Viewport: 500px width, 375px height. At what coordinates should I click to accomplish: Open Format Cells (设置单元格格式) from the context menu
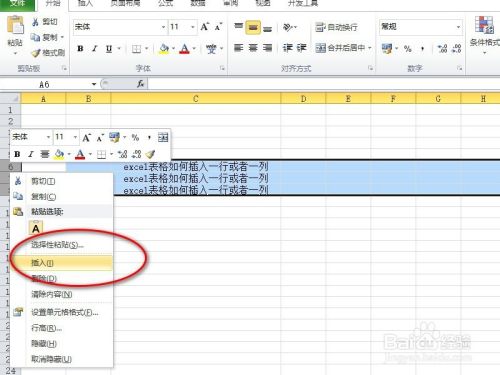coord(62,312)
